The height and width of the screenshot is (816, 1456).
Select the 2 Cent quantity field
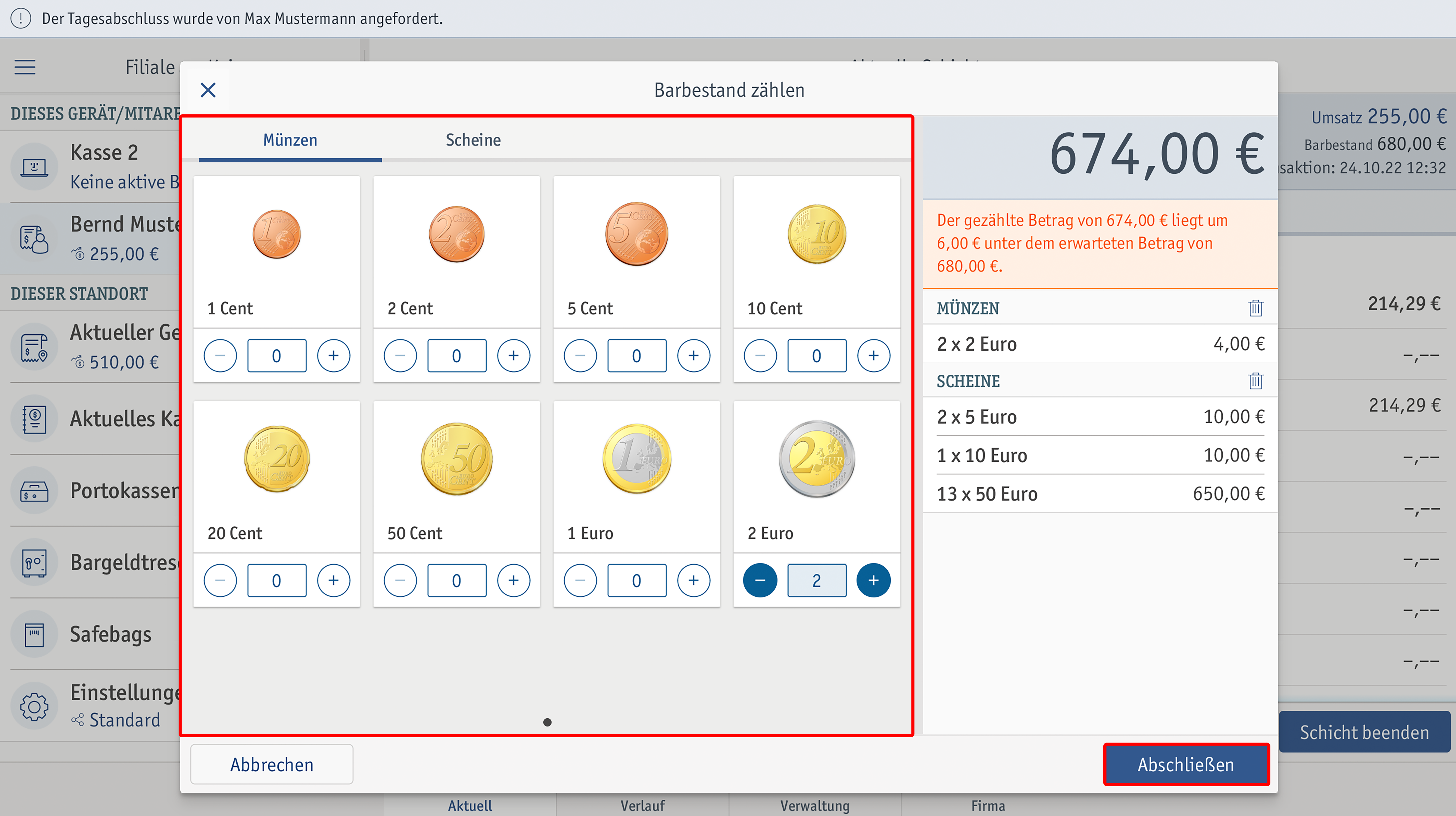pyautogui.click(x=457, y=355)
